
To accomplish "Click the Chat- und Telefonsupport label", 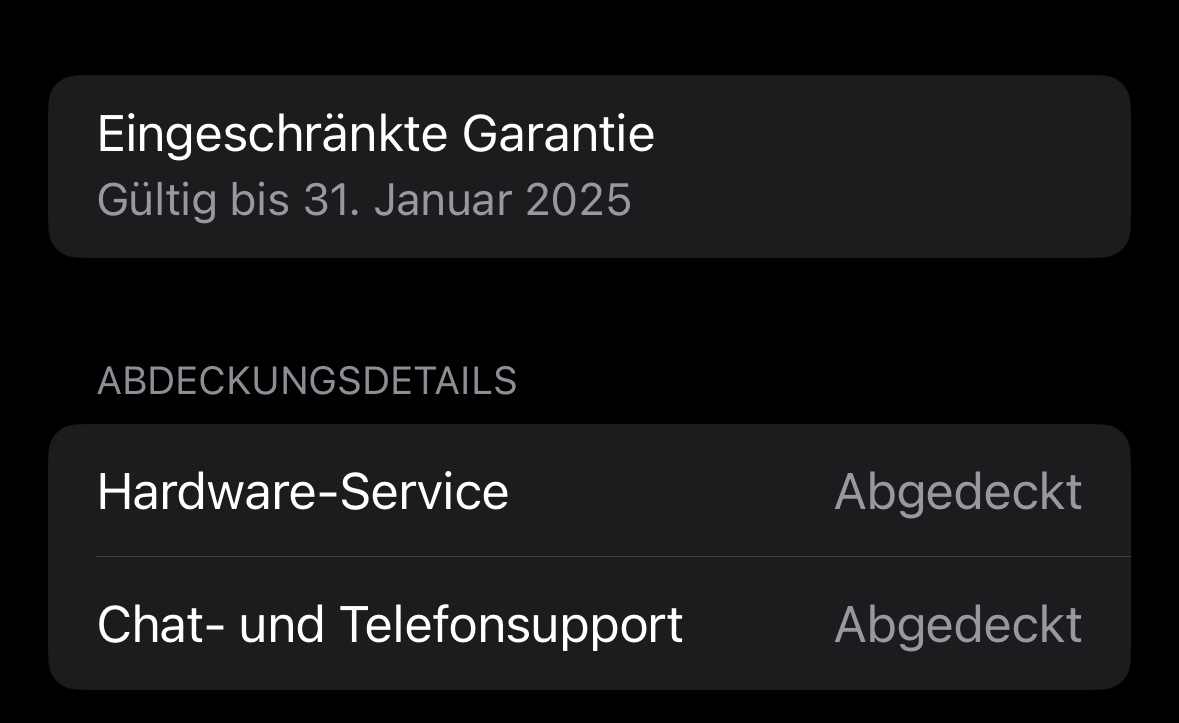I will [x=389, y=624].
